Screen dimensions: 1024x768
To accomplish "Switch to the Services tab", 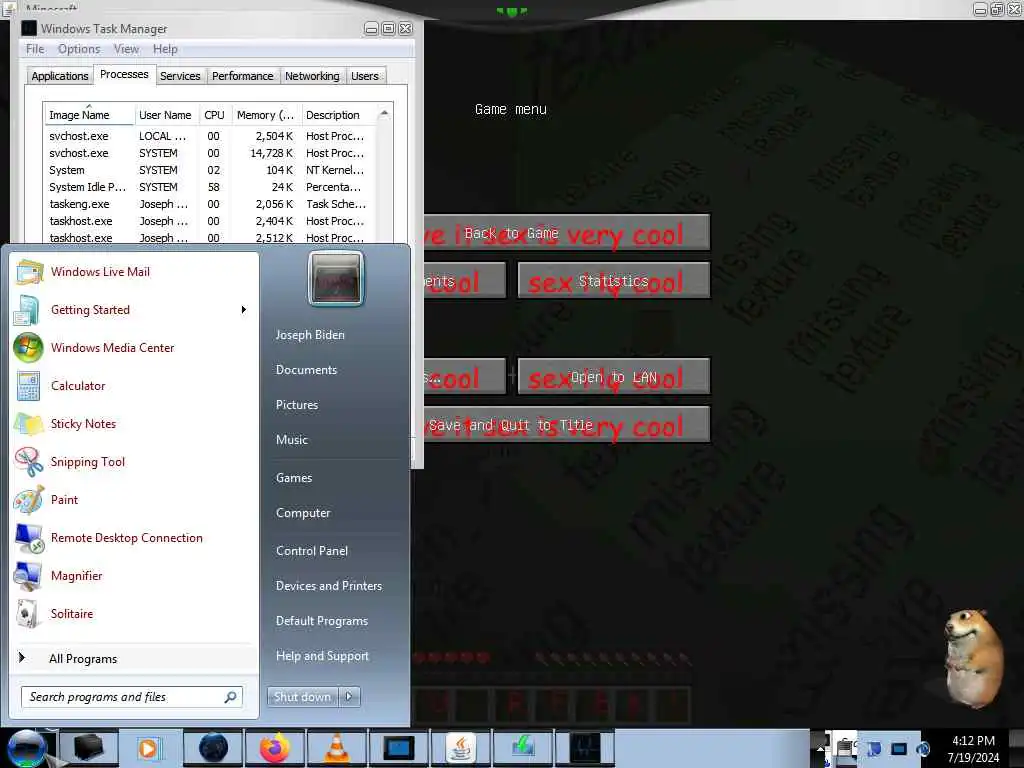I will pyautogui.click(x=180, y=76).
